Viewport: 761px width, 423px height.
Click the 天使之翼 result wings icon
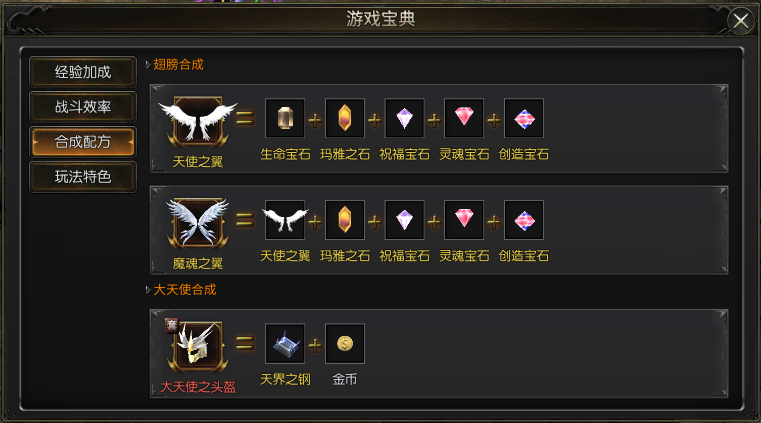click(198, 121)
